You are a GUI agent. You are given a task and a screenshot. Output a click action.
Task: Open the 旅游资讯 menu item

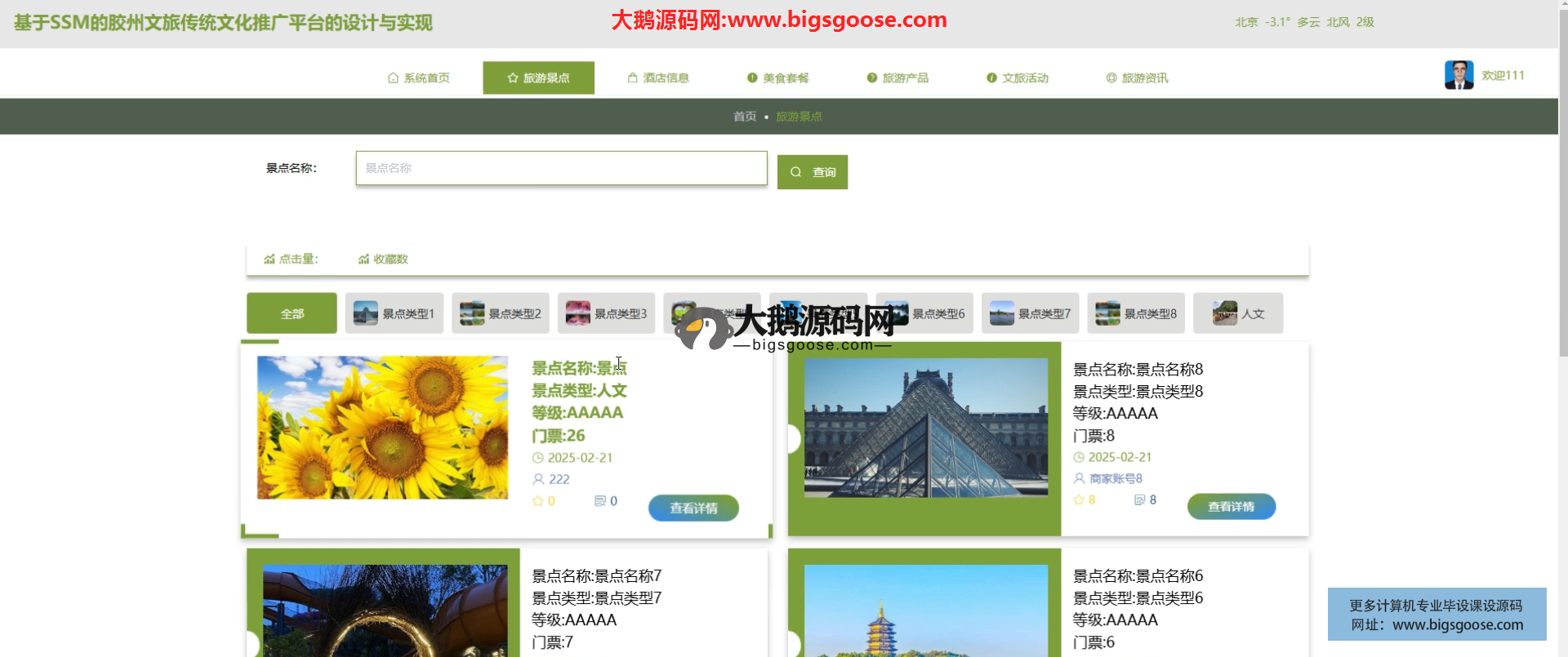point(1137,78)
